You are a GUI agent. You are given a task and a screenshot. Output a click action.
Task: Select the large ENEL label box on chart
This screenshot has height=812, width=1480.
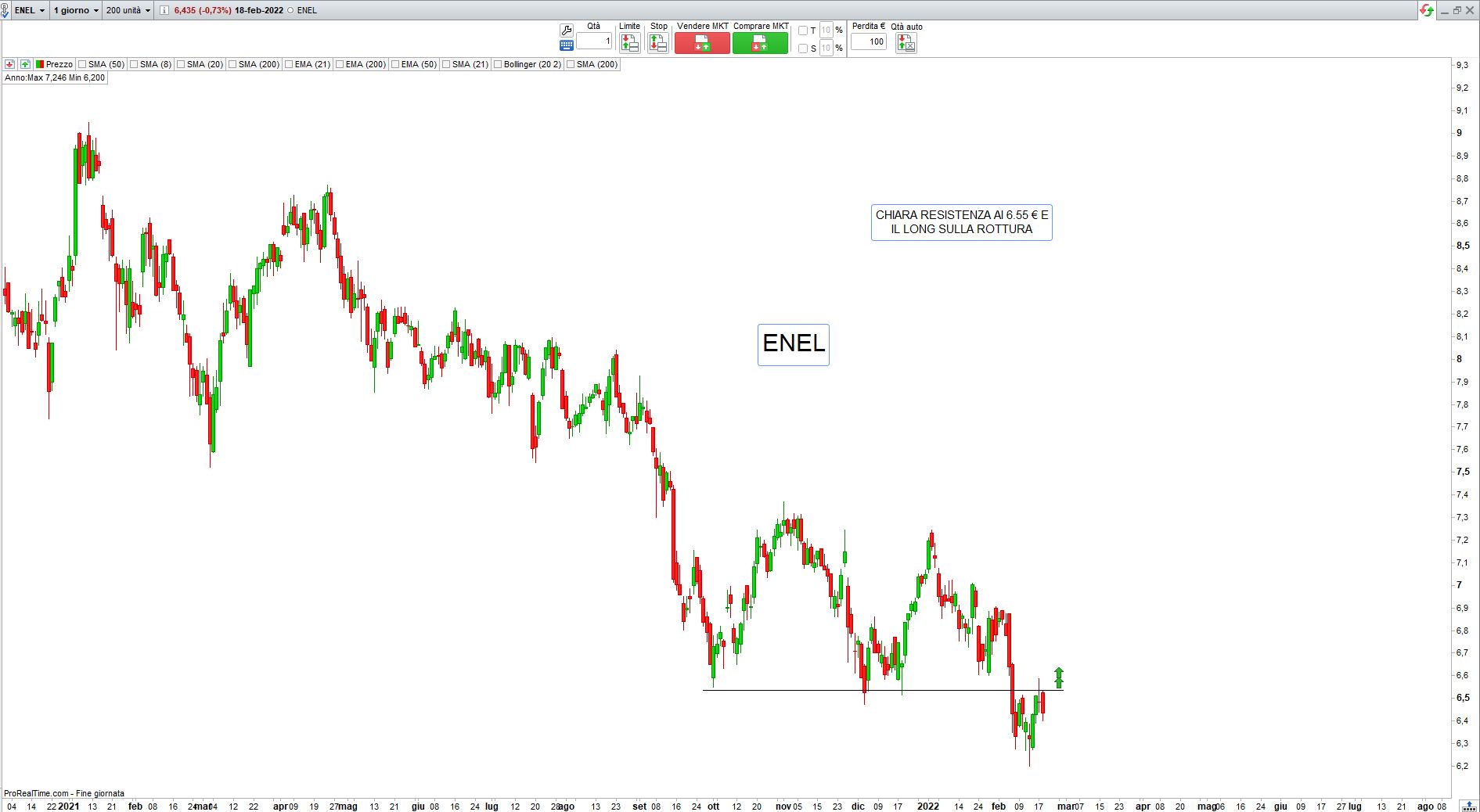click(x=794, y=344)
